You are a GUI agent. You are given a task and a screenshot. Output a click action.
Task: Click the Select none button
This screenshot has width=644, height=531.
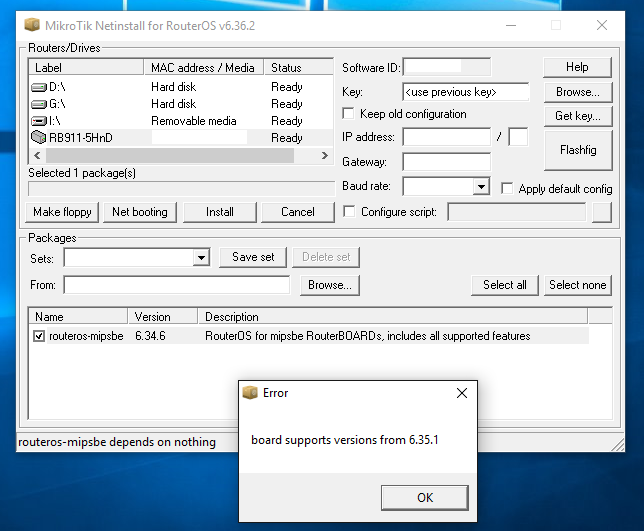click(577, 285)
